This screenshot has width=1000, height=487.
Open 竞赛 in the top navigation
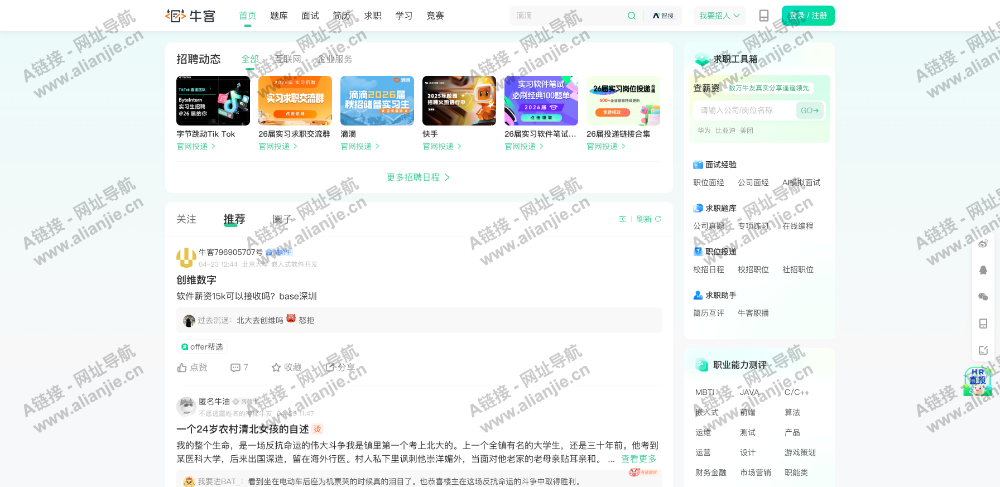point(436,16)
